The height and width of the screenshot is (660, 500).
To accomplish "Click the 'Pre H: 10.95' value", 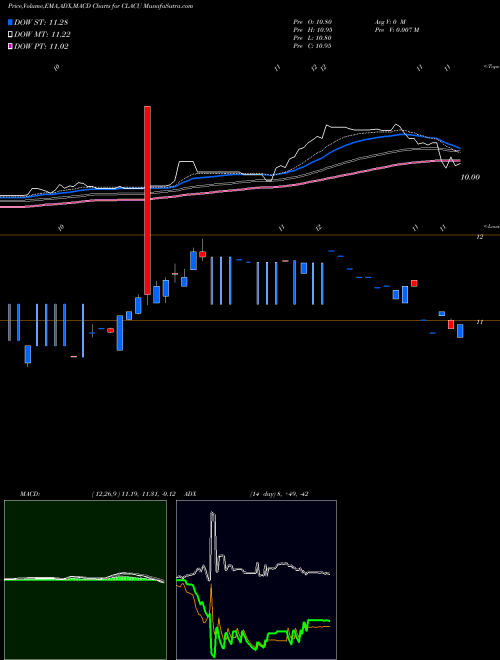I will (312, 30).
